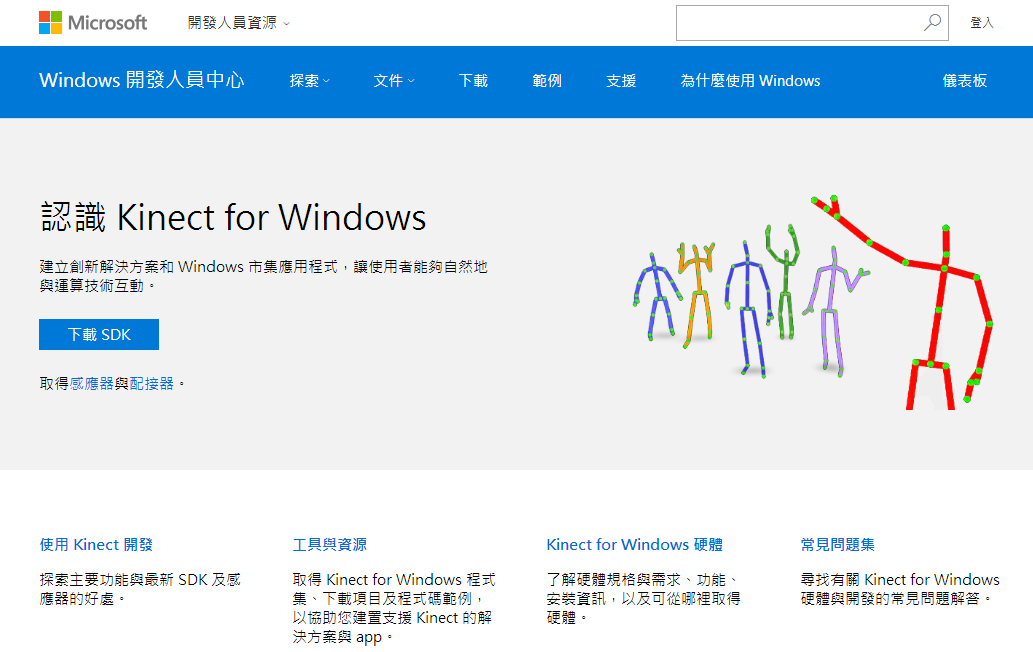Open the 工具與資源 heading link
This screenshot has height=652, width=1033.
tap(329, 545)
